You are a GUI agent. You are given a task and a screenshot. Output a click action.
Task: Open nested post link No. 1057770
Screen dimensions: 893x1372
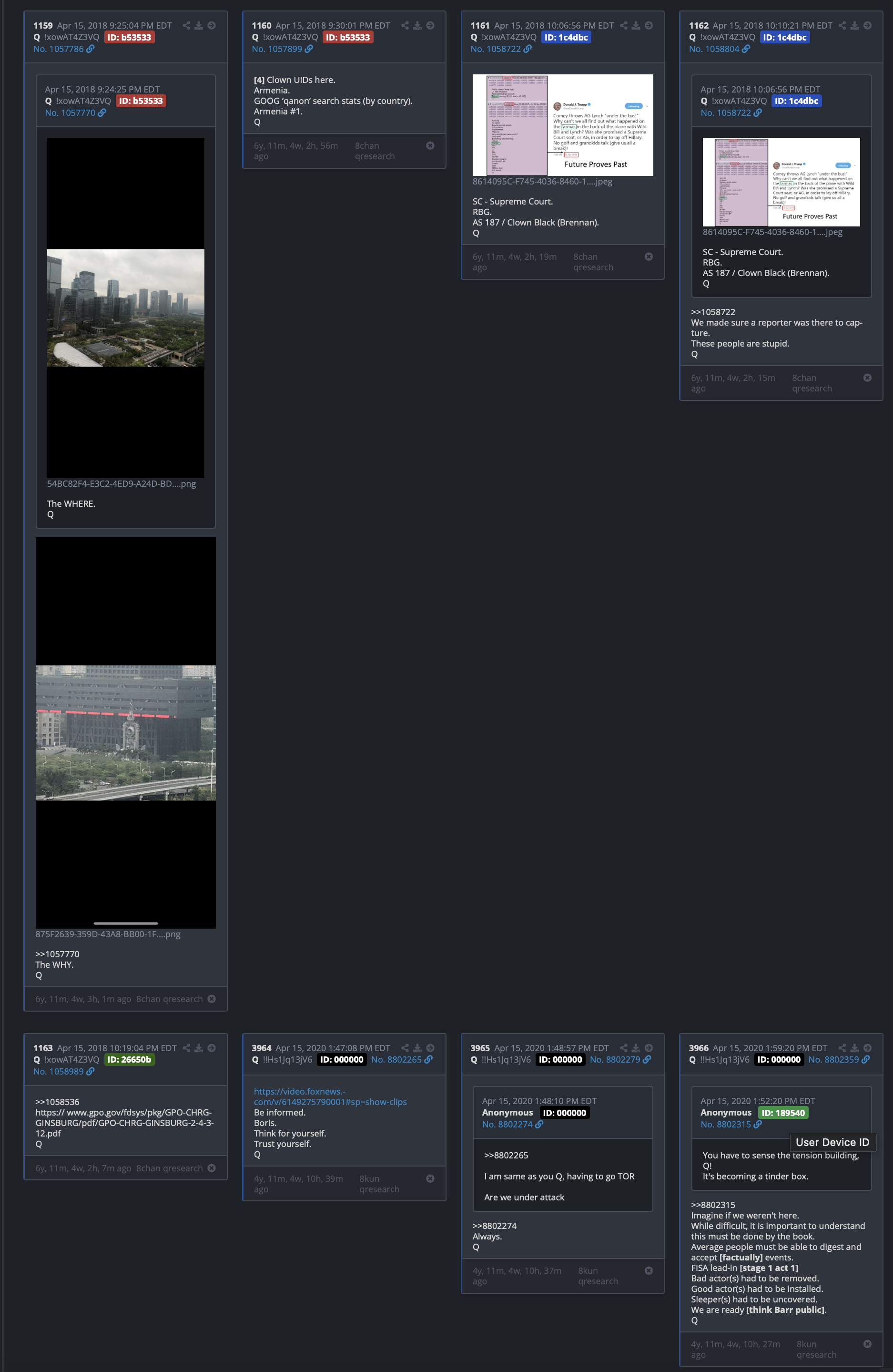pyautogui.click(x=75, y=113)
